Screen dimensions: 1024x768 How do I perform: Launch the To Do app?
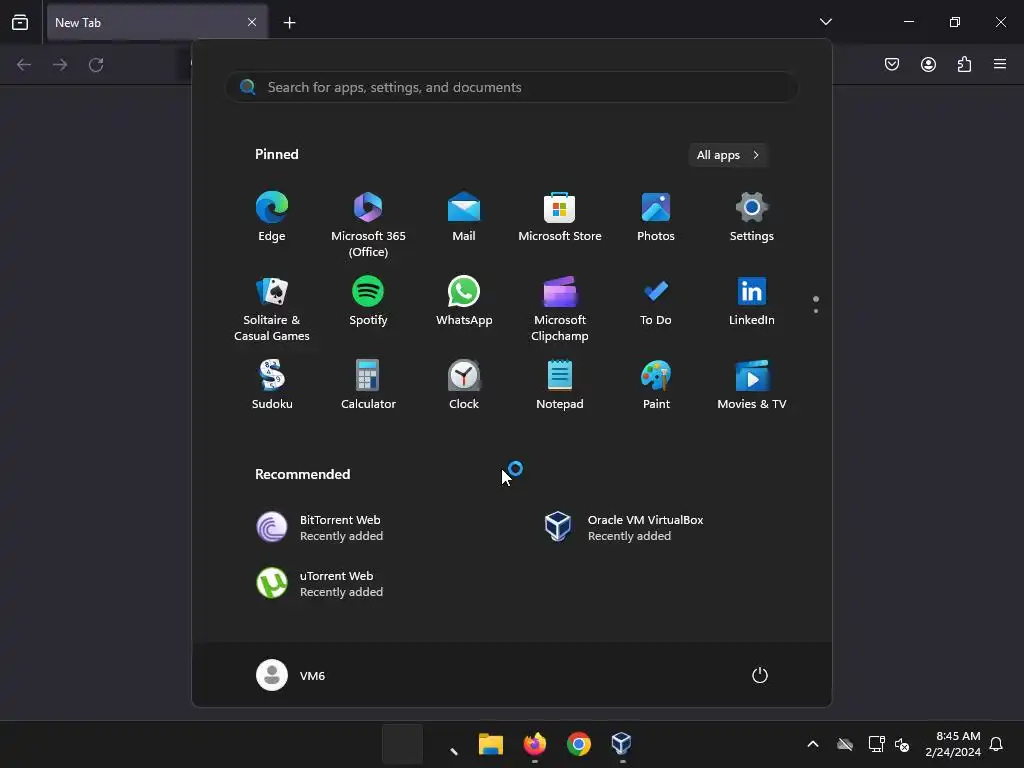click(656, 302)
